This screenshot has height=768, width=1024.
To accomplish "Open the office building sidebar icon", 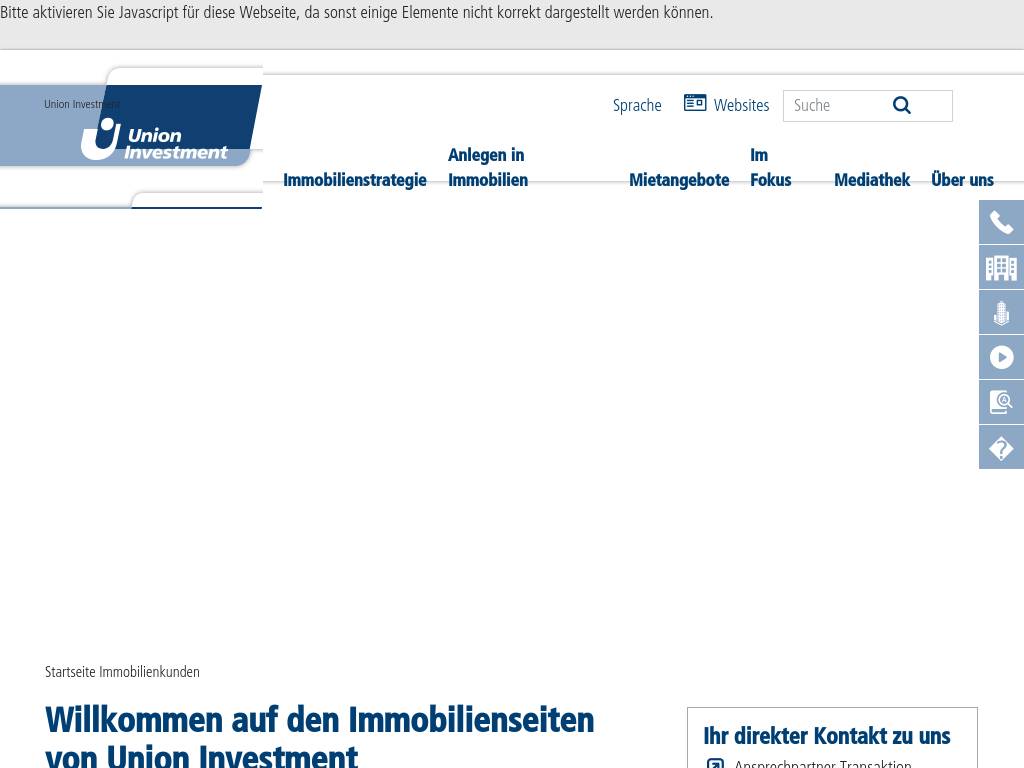I will tap(1001, 267).
